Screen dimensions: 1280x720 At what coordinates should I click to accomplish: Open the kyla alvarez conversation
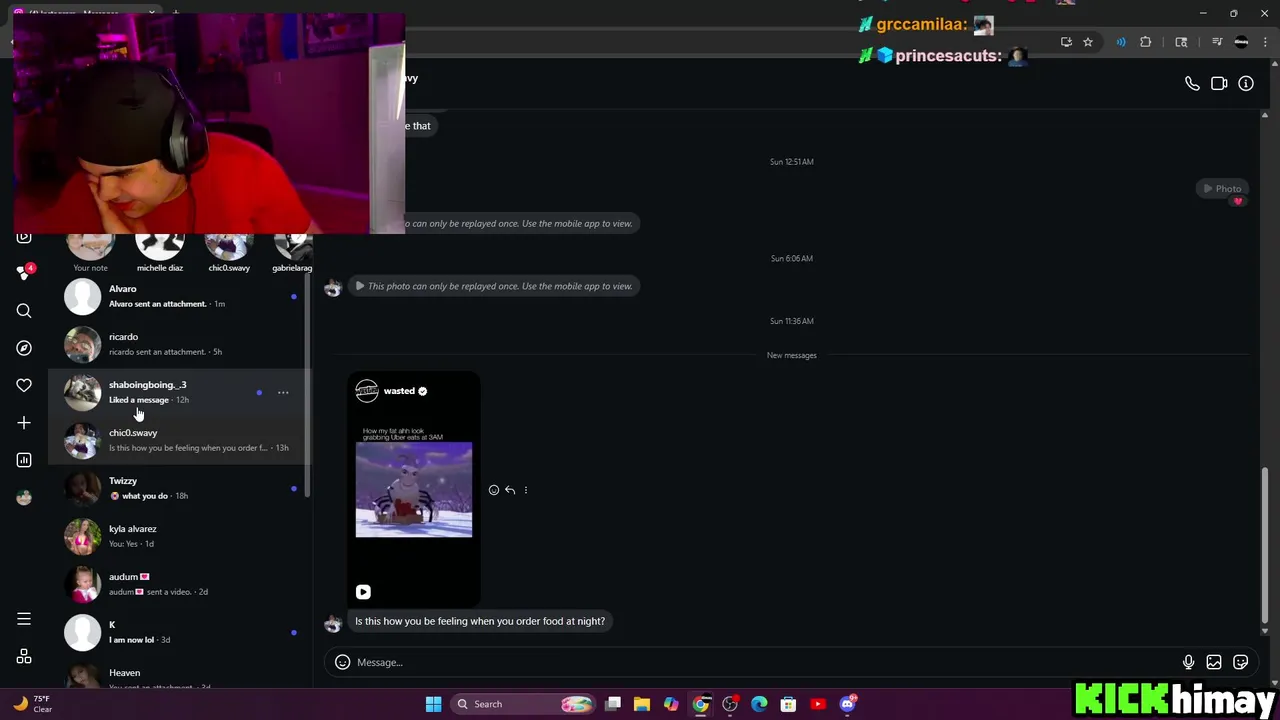tap(180, 536)
